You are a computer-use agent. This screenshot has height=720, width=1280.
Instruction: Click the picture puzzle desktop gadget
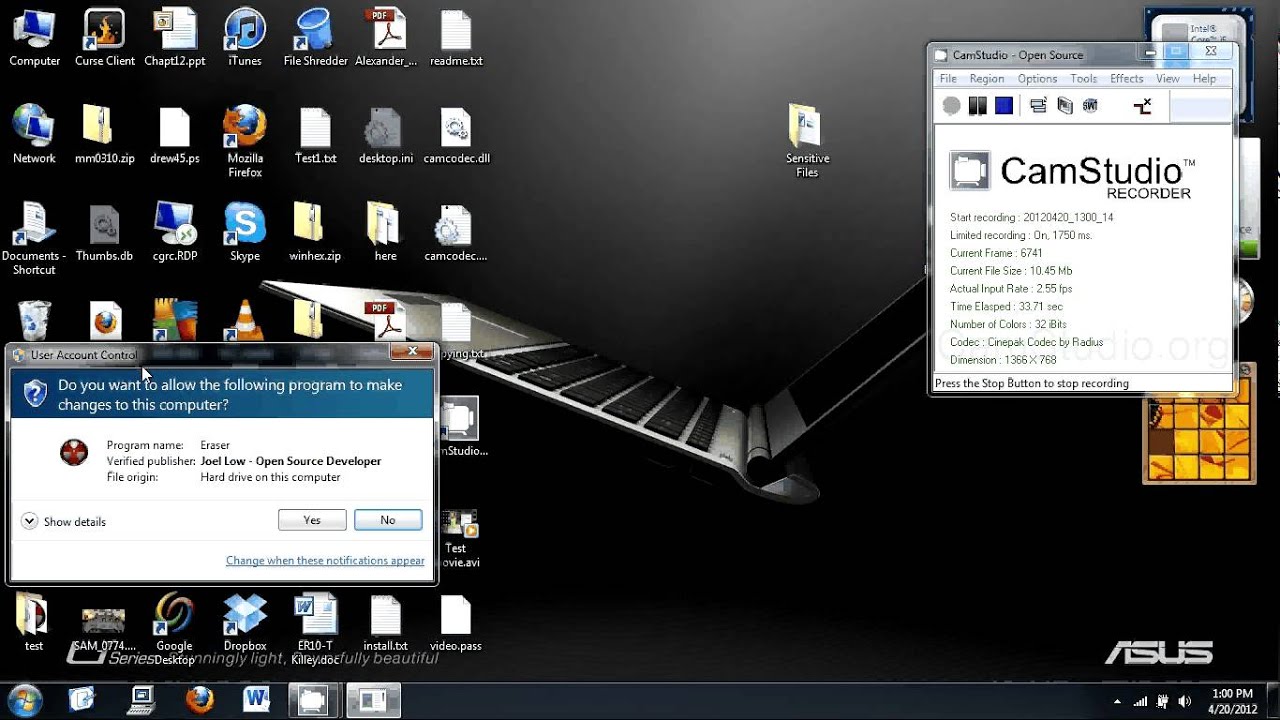(x=1198, y=428)
